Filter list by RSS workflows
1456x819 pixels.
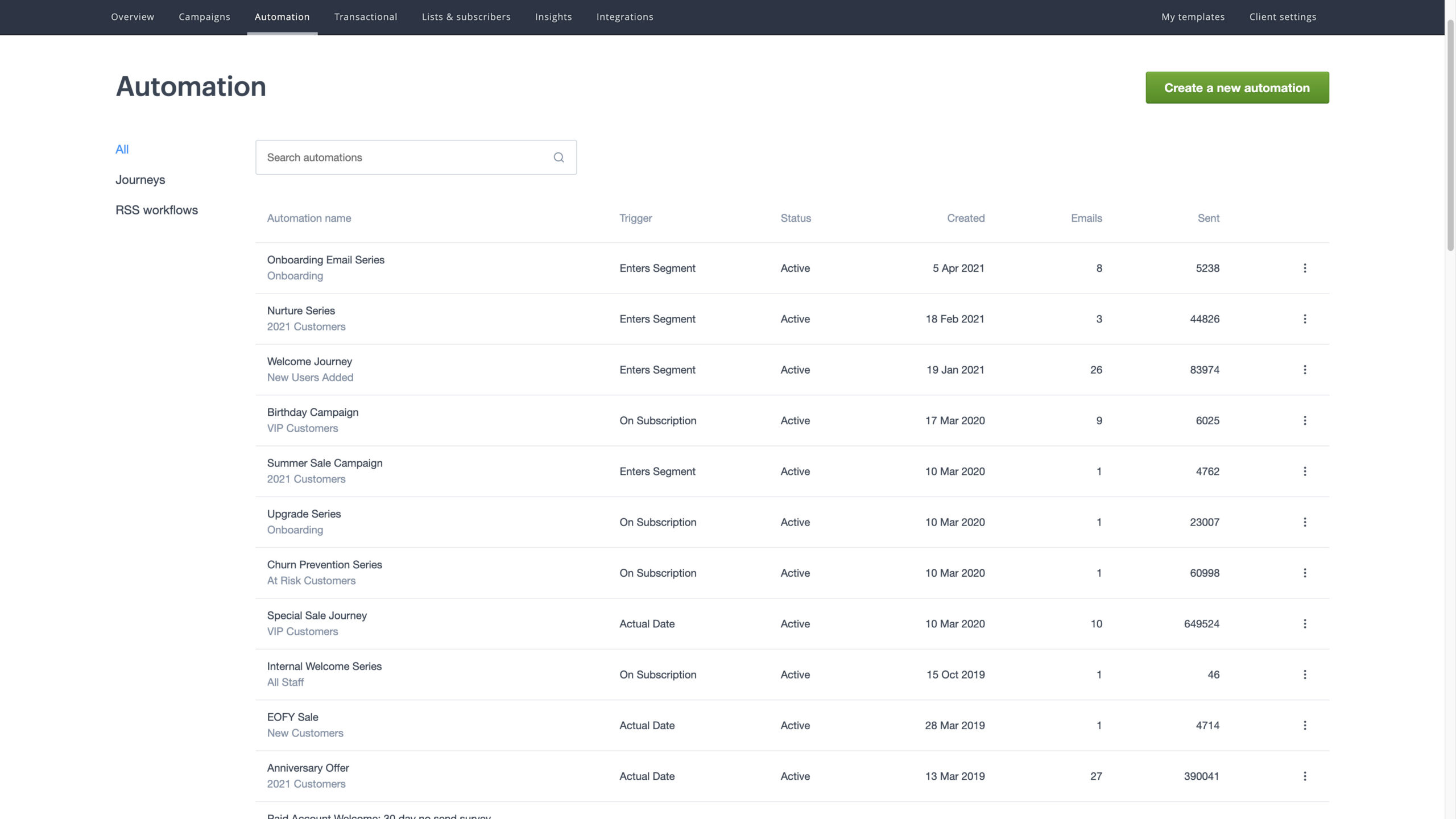[x=156, y=210]
